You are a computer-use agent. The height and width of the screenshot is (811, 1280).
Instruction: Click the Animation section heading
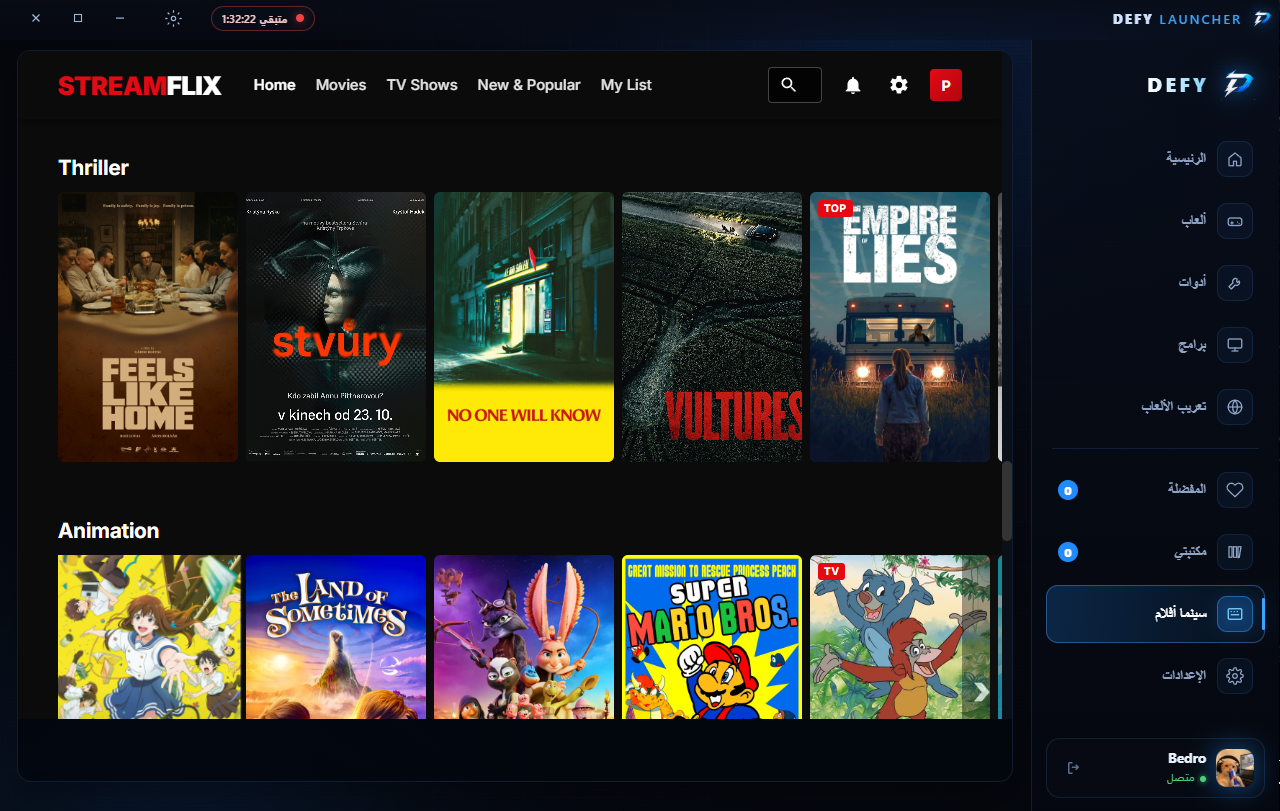(109, 531)
